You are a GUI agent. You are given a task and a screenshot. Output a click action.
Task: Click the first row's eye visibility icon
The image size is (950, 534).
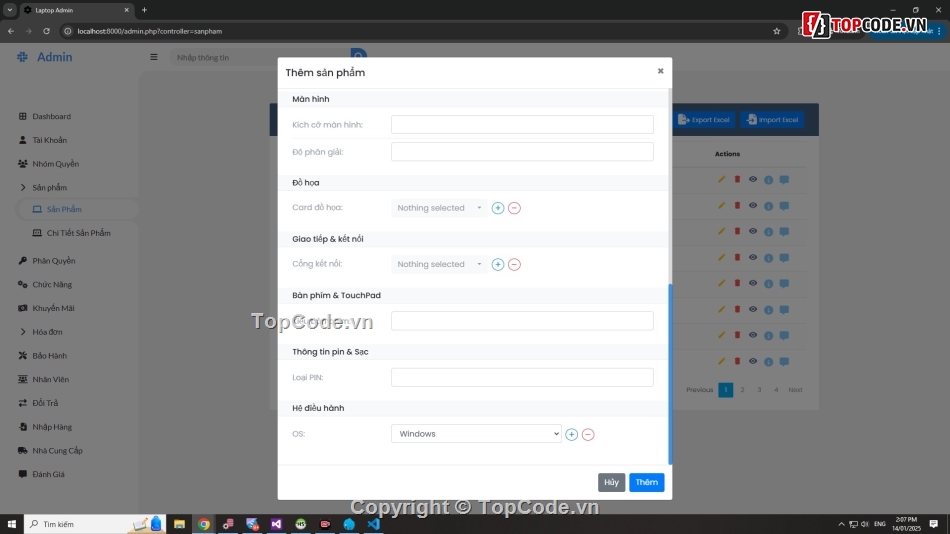(753, 179)
